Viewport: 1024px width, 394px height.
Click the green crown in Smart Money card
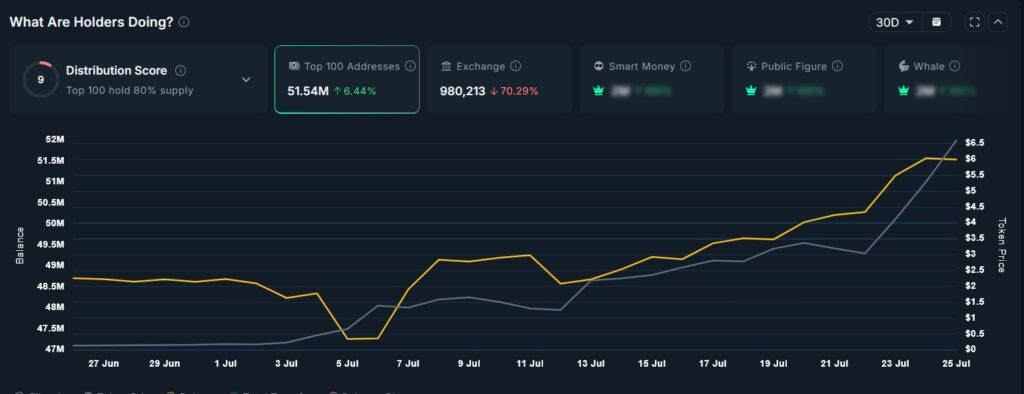[x=599, y=91]
